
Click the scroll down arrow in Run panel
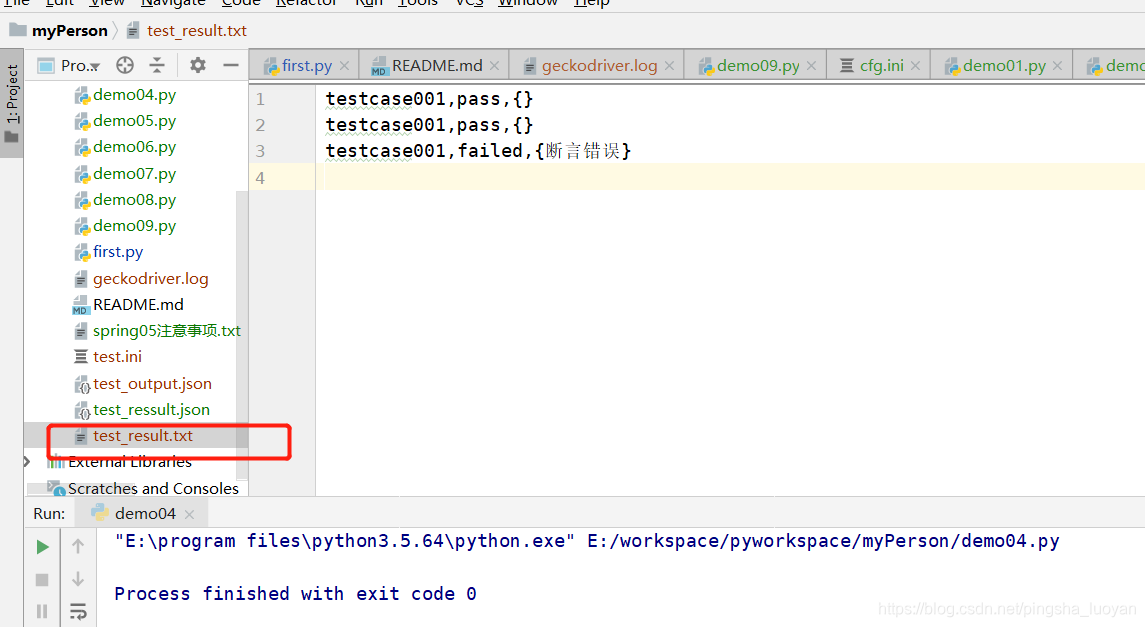pyautogui.click(x=78, y=579)
